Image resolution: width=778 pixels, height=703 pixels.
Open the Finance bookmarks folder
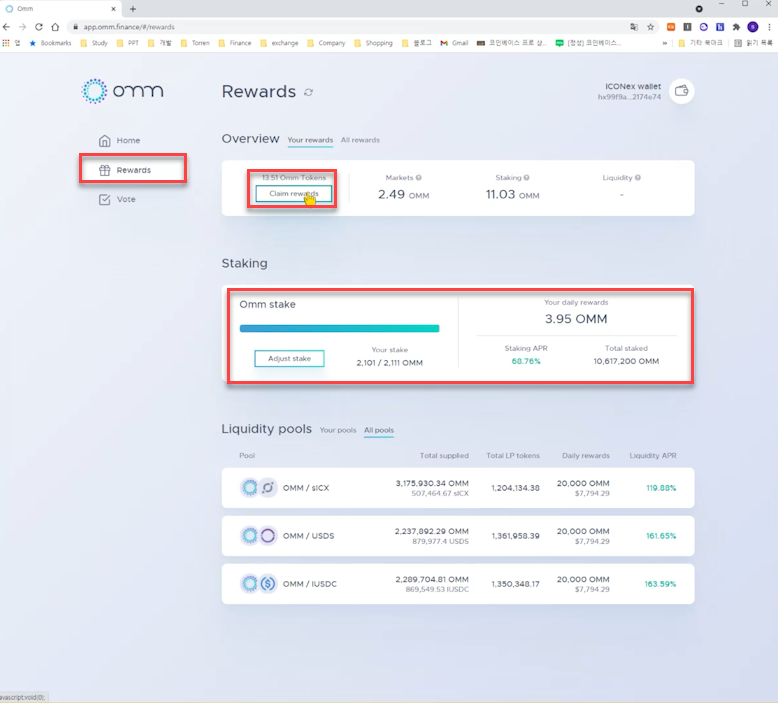235,43
